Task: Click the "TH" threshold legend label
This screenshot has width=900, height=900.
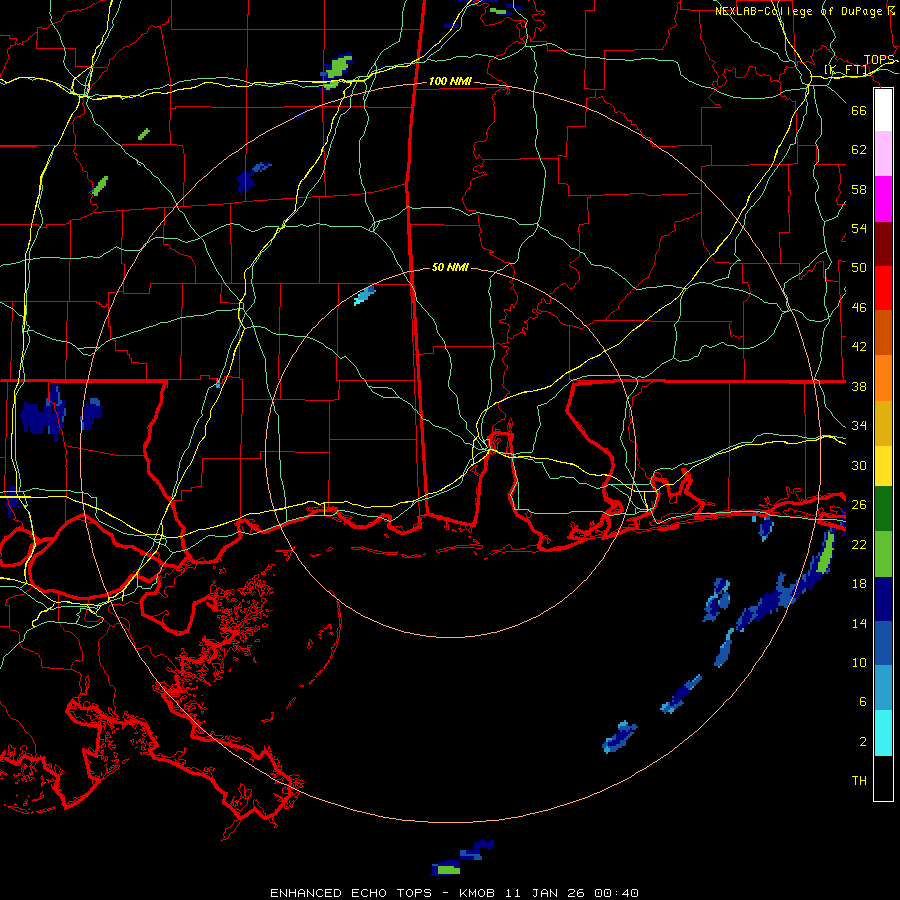Action: [x=859, y=781]
